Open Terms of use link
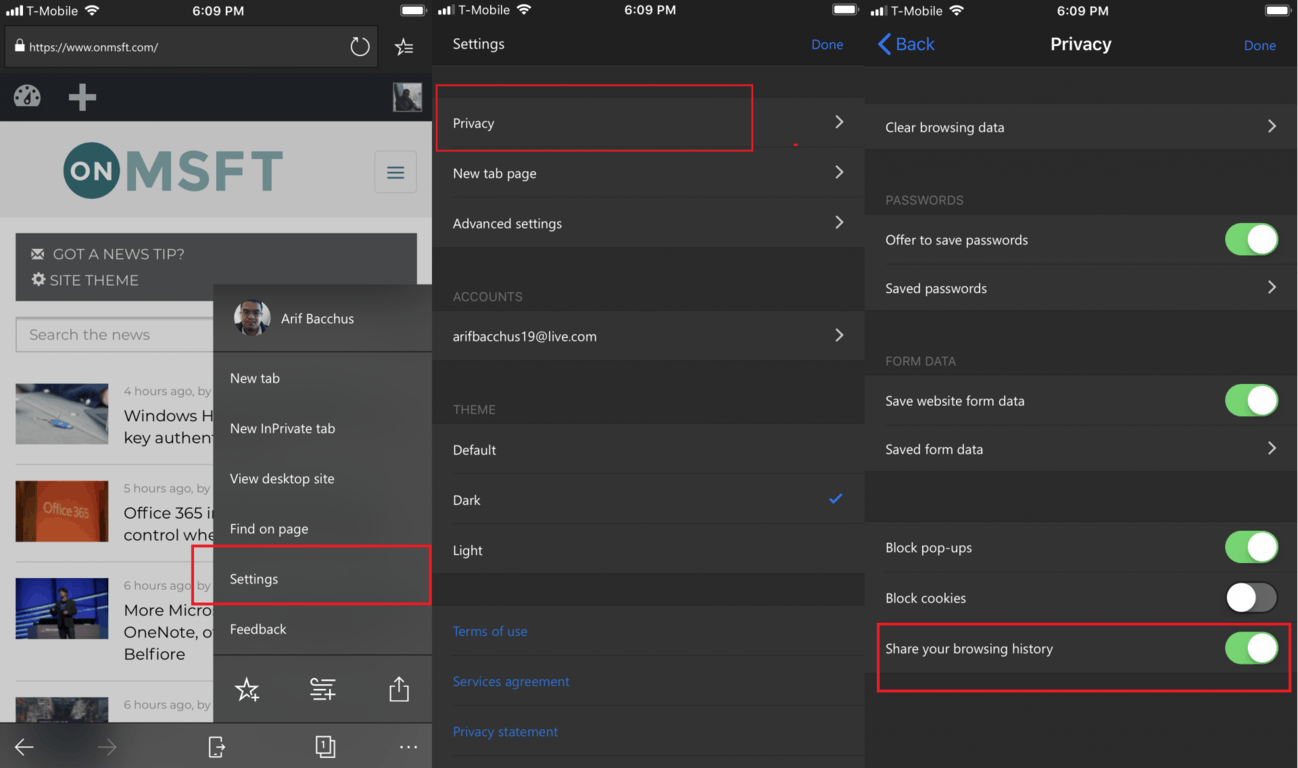The width and height of the screenshot is (1298, 768). (x=490, y=631)
